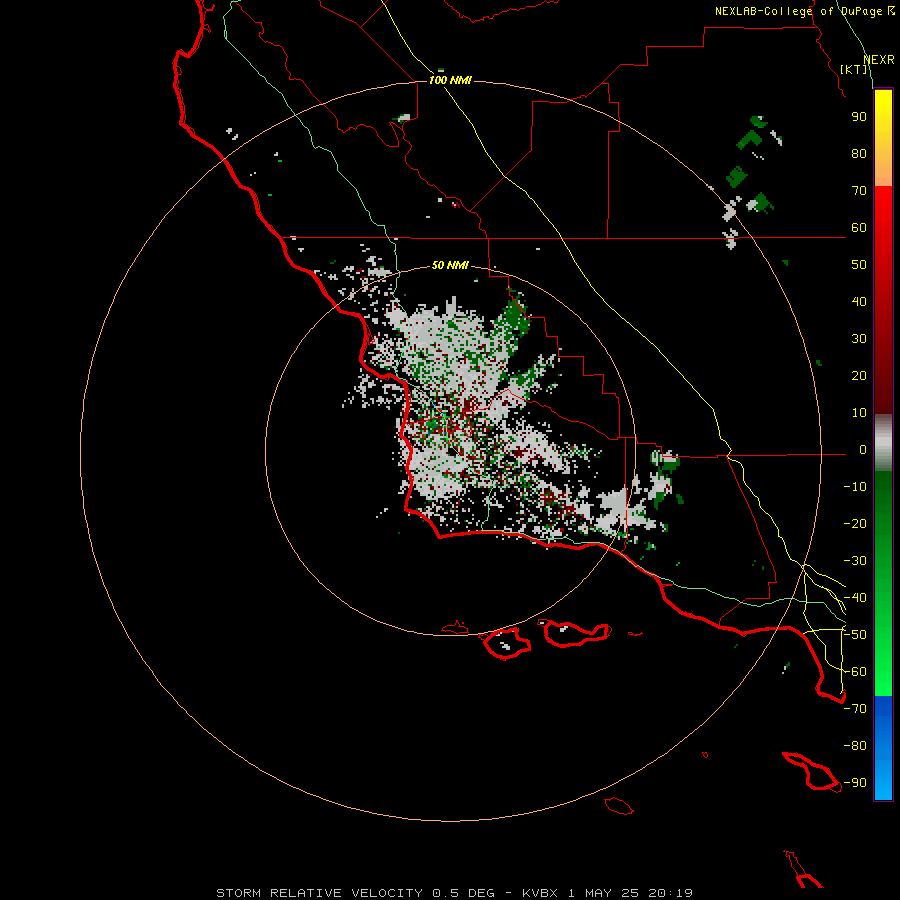This screenshot has width=900, height=900.
Task: Click the -80 value on the velocity scale
Action: [855, 746]
